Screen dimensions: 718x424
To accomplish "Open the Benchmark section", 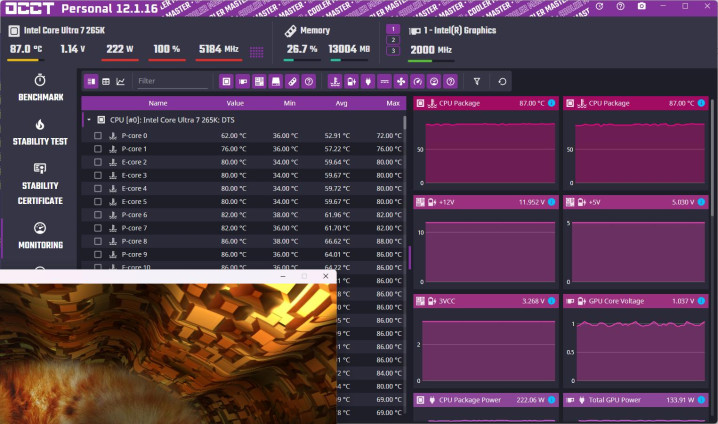I will [x=39, y=87].
